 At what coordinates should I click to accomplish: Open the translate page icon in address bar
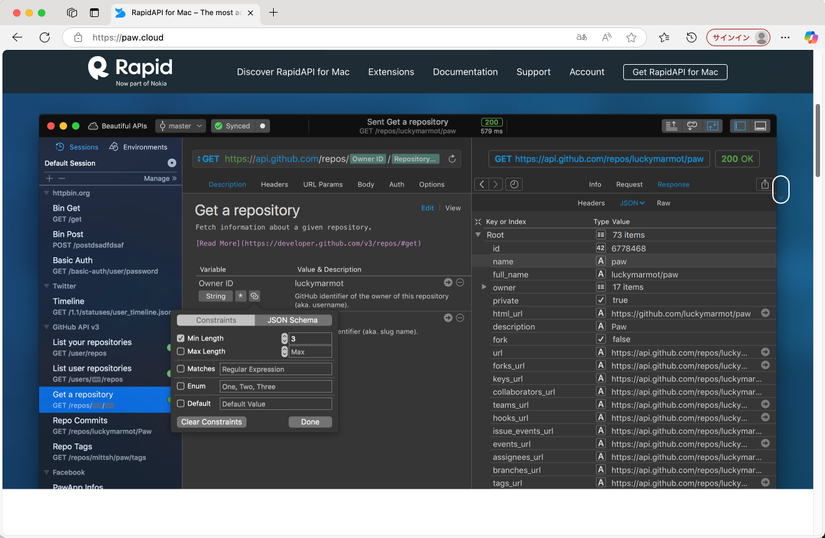[x=581, y=37]
